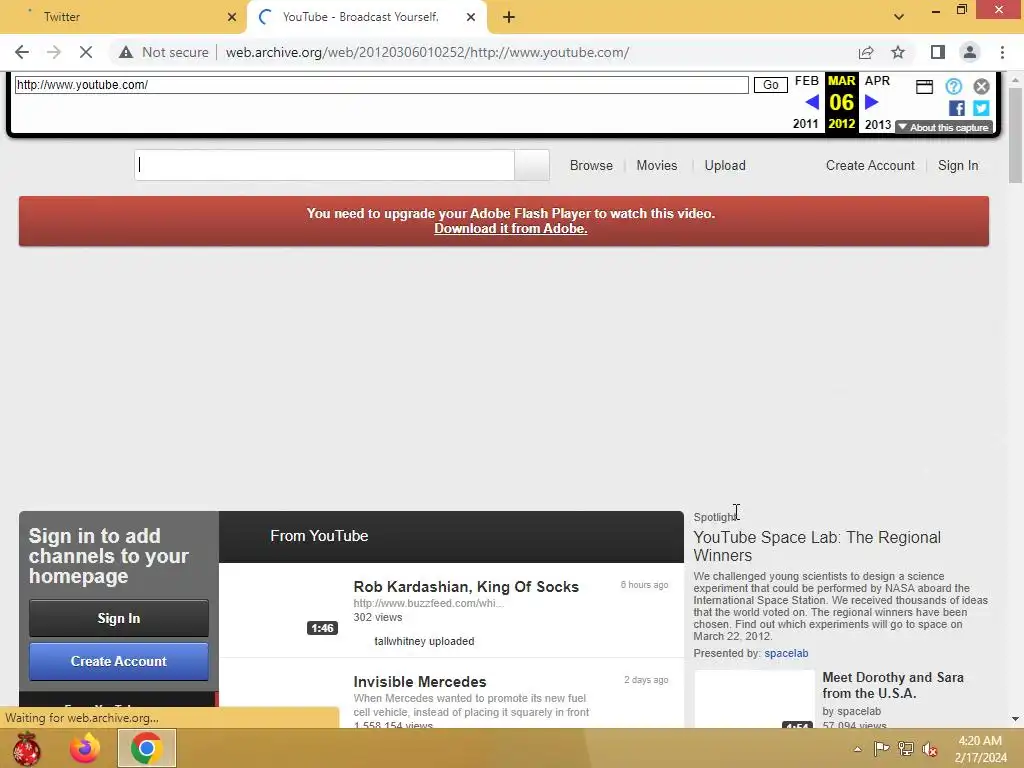The width and height of the screenshot is (1024, 768).
Task: Share this page icon in address bar
Action: [x=866, y=52]
